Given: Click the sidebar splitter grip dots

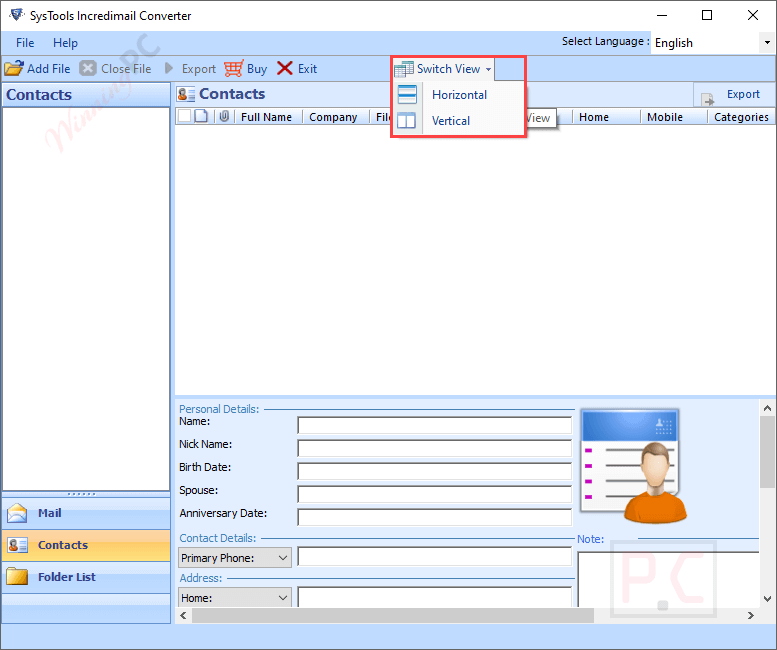Looking at the screenshot, I should [82, 494].
